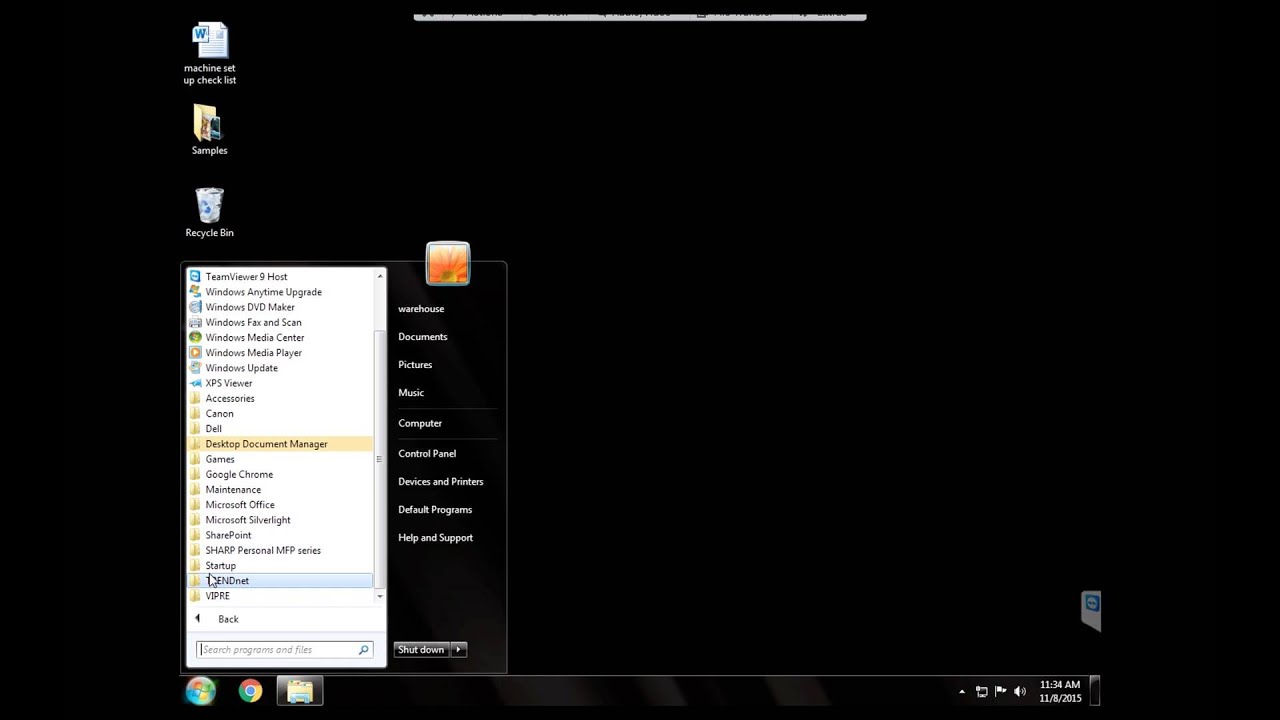Open the VIPRE folder
The width and height of the screenshot is (1280, 720).
[x=280, y=596]
